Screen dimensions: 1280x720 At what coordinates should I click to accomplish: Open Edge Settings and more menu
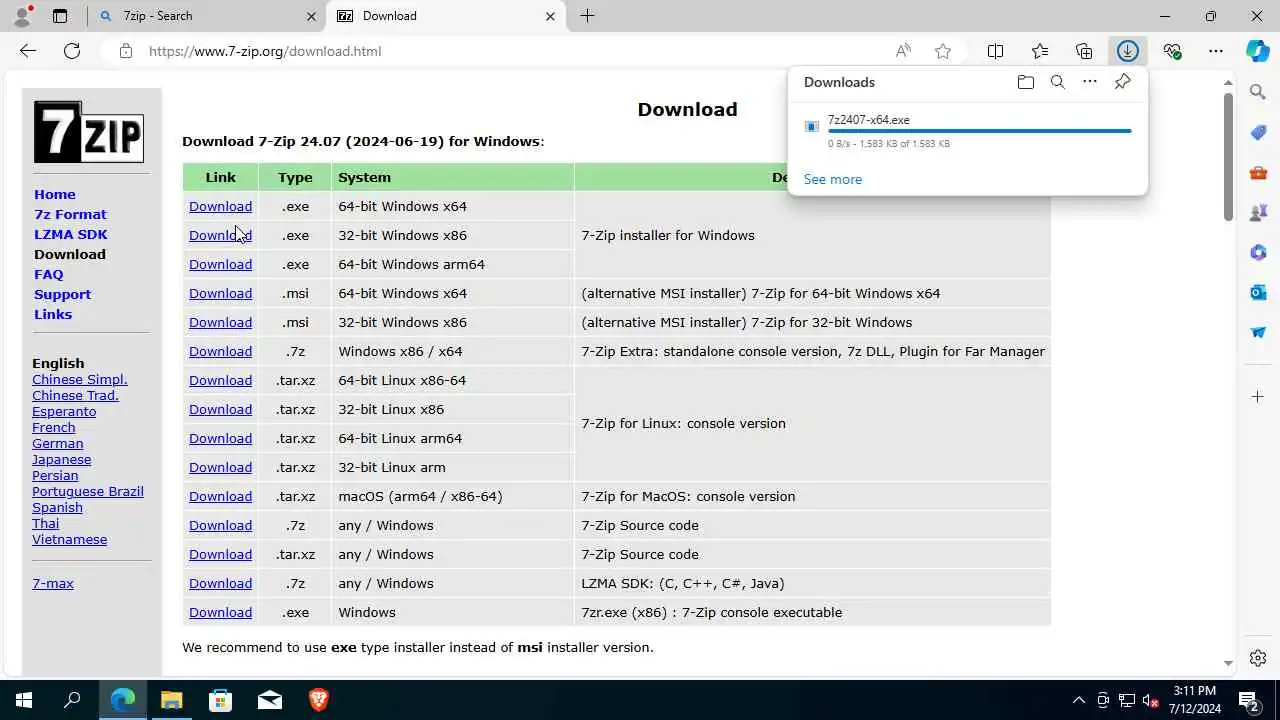coord(1216,51)
